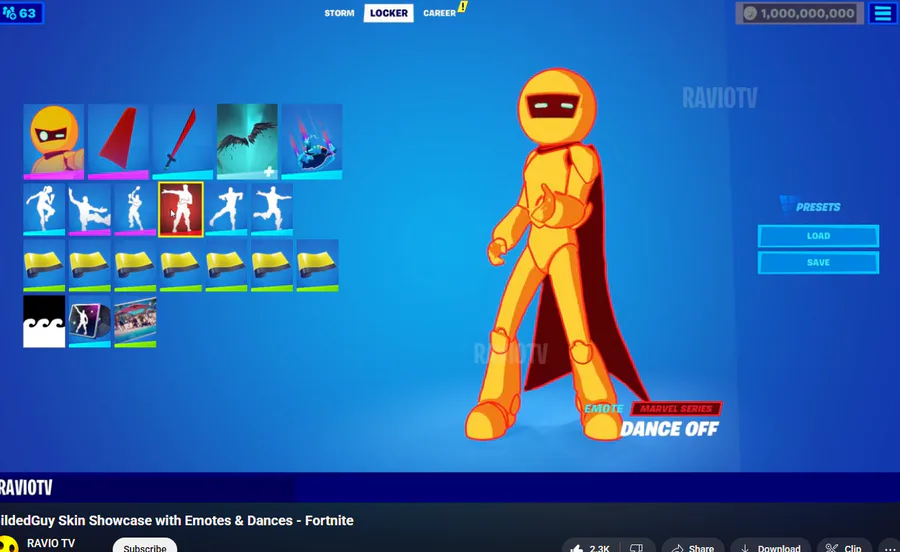Click the level 63 badge
The image size is (900, 552).
click(x=21, y=13)
